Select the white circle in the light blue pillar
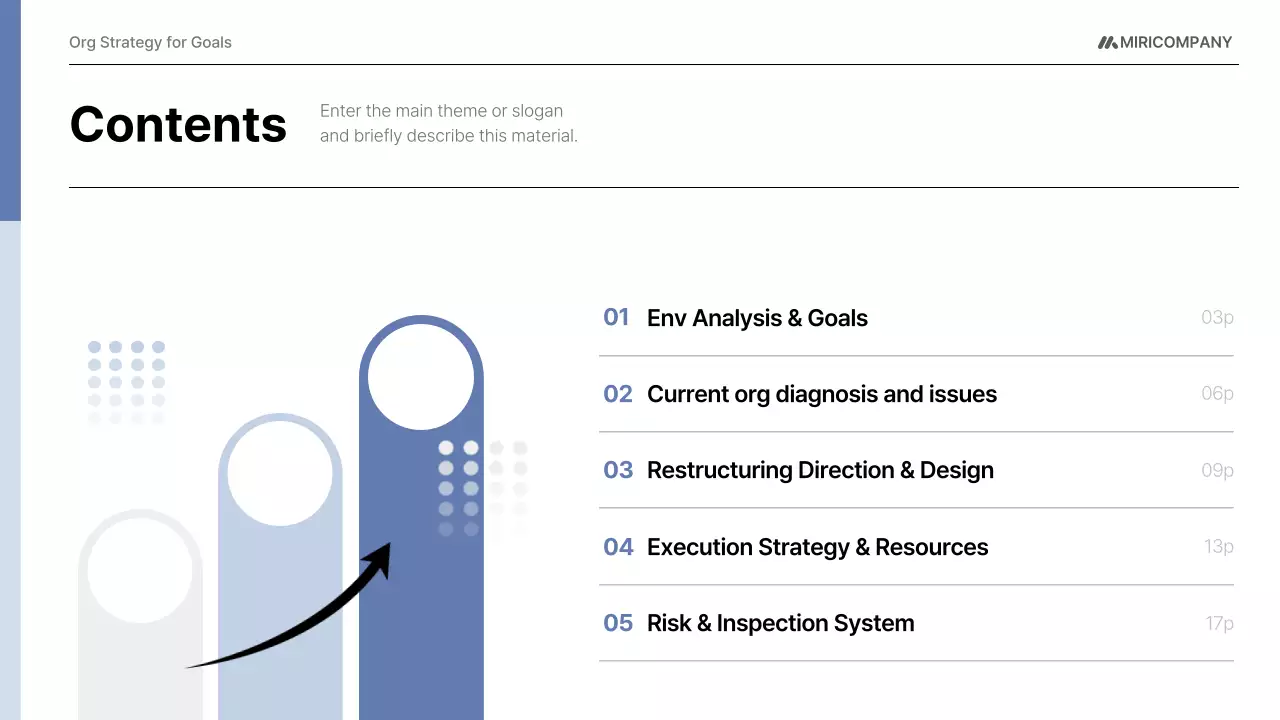This screenshot has height=720, width=1280. 280,474
